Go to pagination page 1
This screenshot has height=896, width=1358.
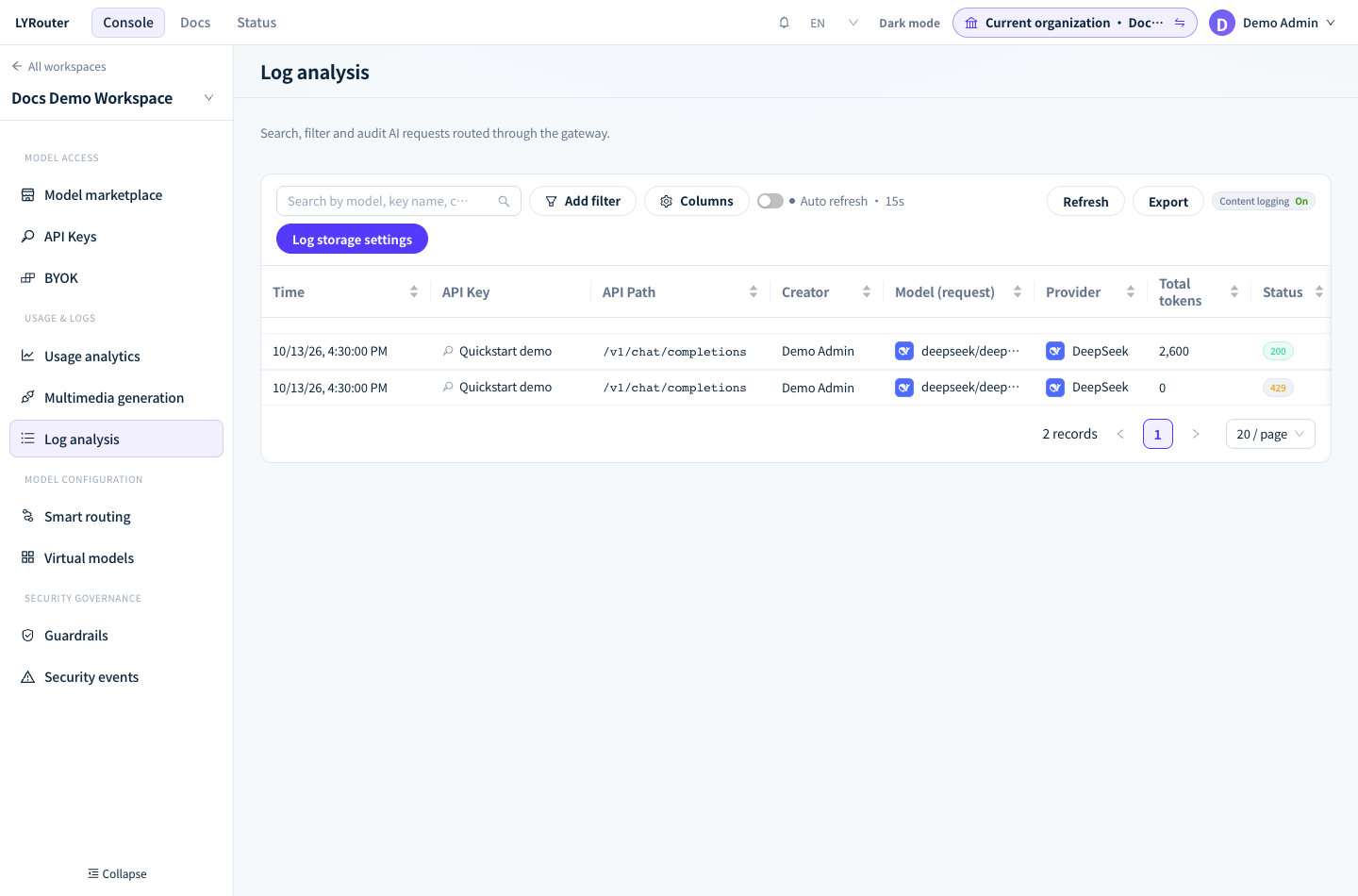(1158, 434)
